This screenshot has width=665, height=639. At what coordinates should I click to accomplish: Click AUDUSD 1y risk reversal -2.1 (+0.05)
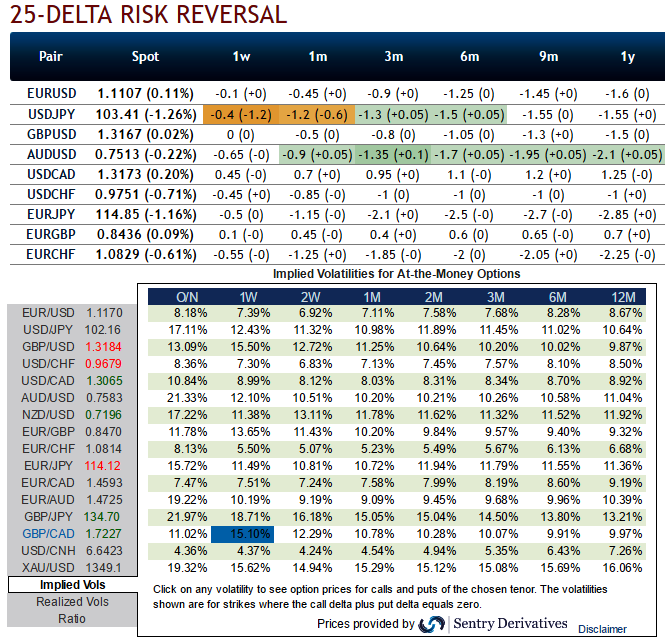click(627, 155)
